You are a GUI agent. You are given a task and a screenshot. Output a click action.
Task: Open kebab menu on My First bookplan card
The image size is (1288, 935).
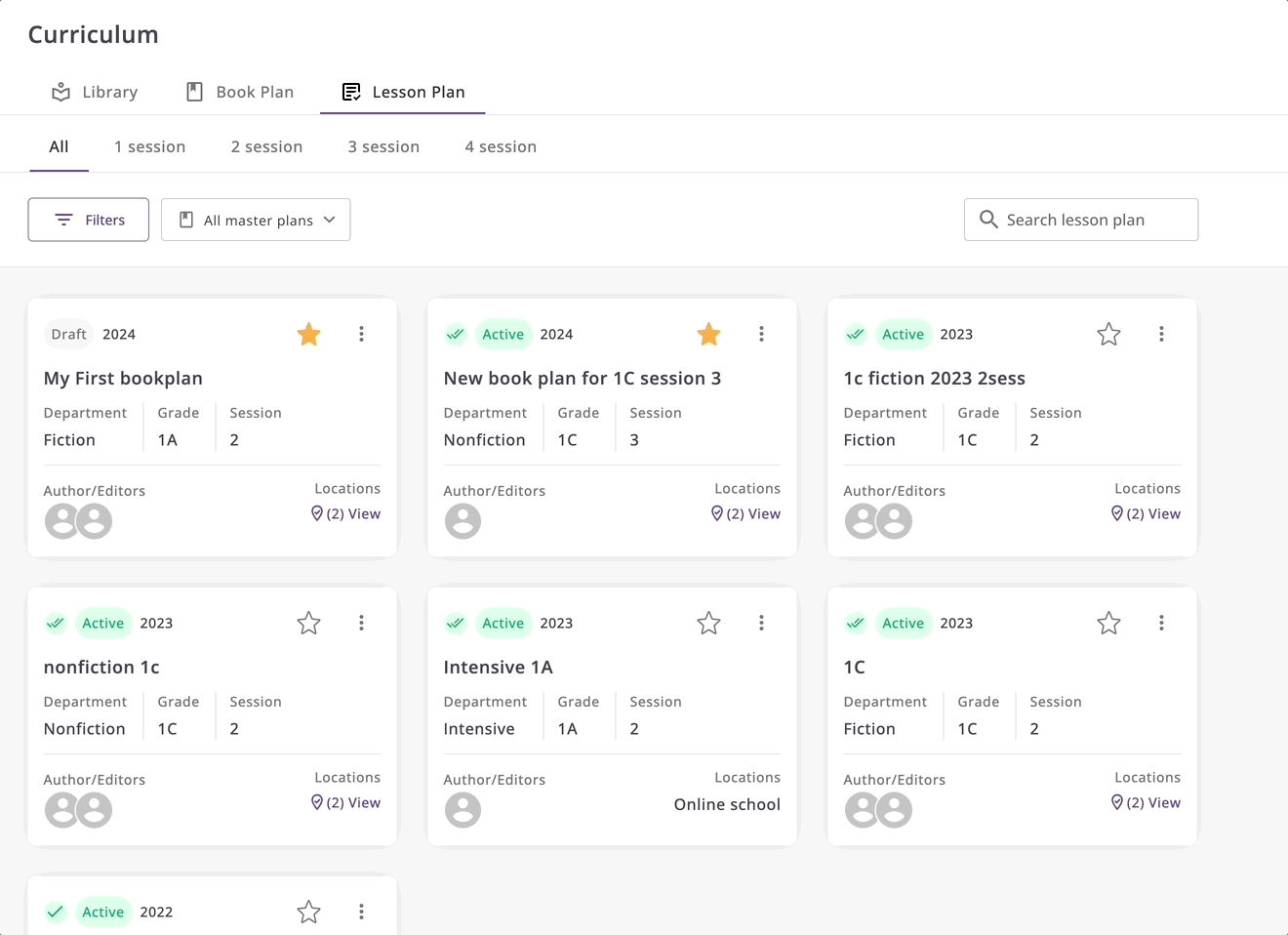(361, 334)
